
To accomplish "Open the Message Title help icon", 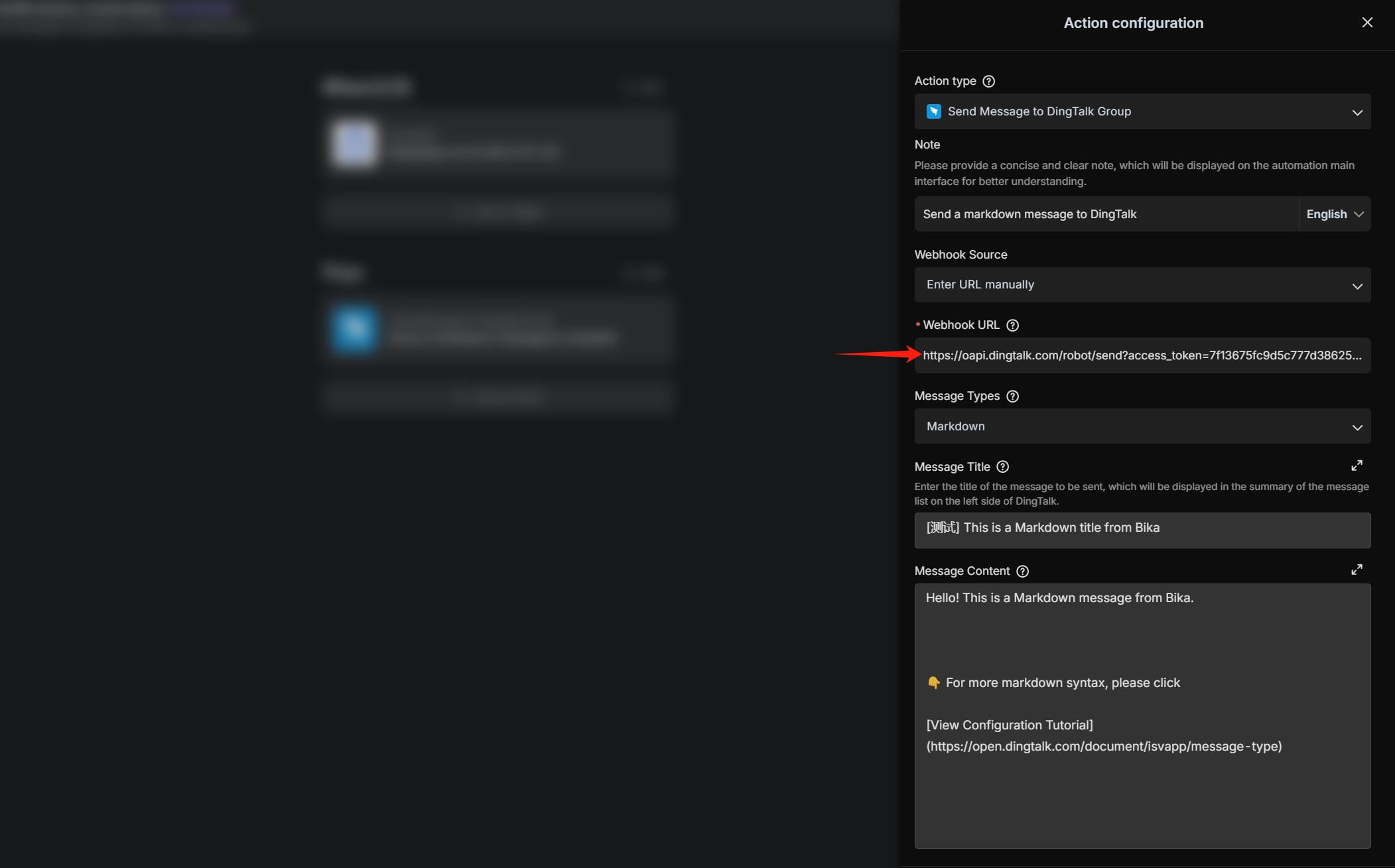I will 1002,467.
